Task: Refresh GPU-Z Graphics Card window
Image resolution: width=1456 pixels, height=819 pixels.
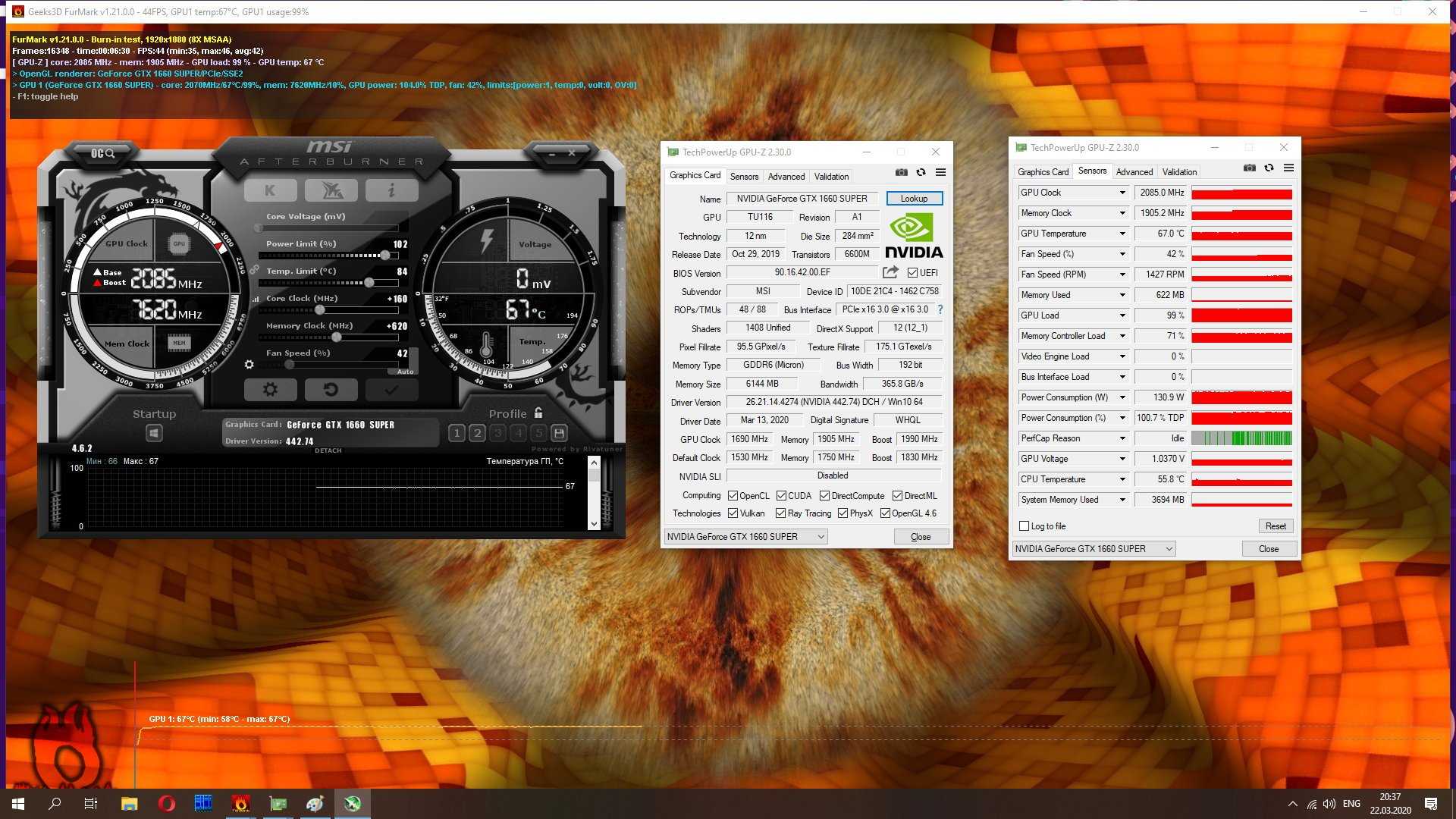Action: 921,172
